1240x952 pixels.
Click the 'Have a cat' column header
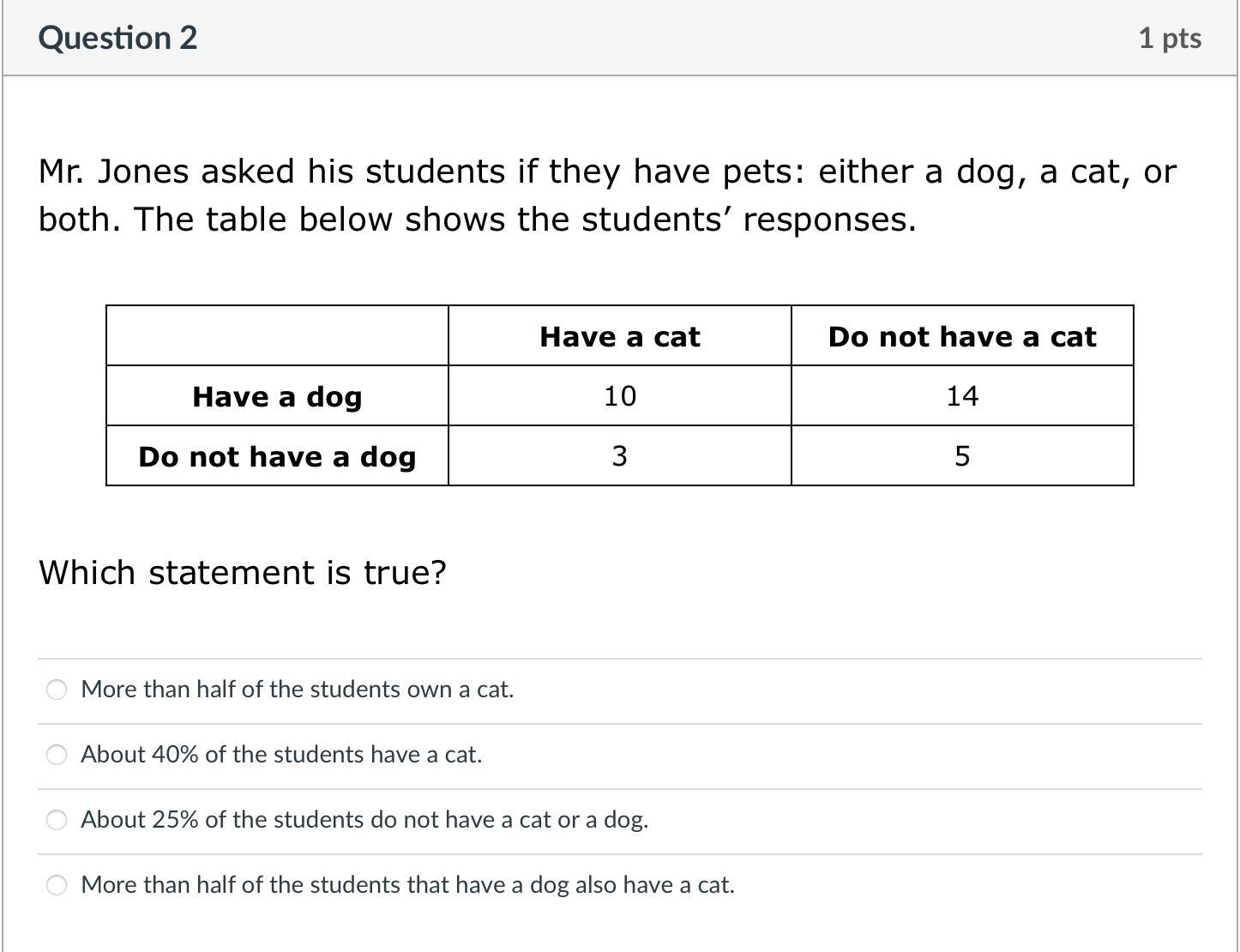pyautogui.click(x=619, y=336)
